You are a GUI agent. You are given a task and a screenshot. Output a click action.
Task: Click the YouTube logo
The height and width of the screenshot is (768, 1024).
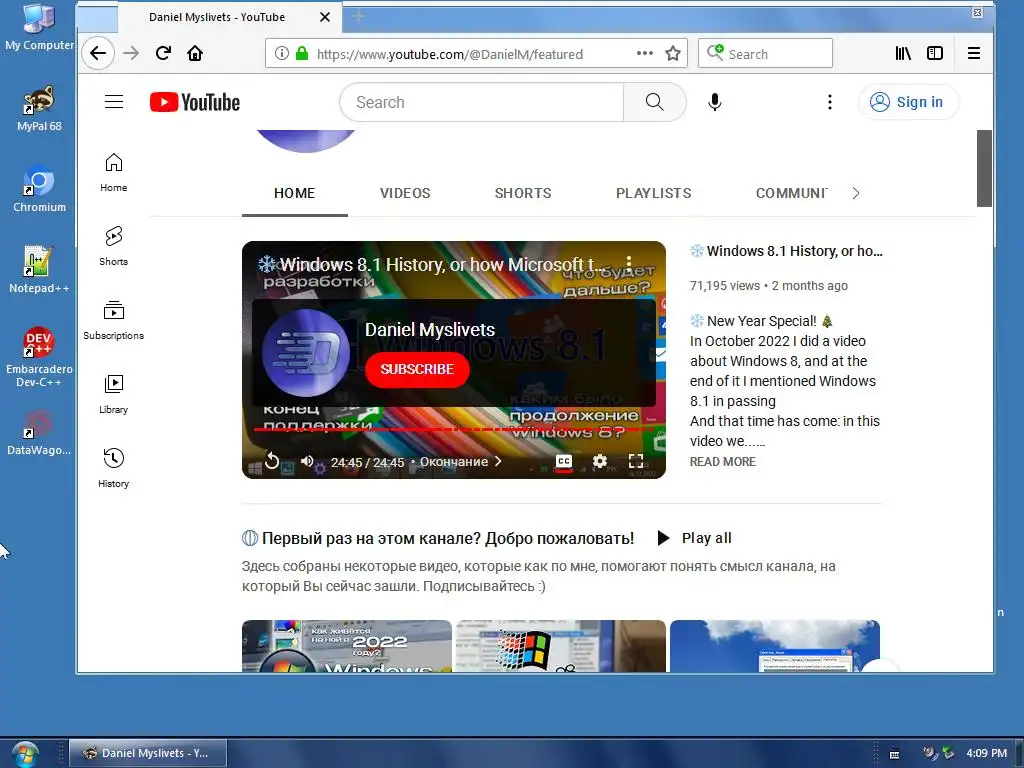pyautogui.click(x=195, y=103)
